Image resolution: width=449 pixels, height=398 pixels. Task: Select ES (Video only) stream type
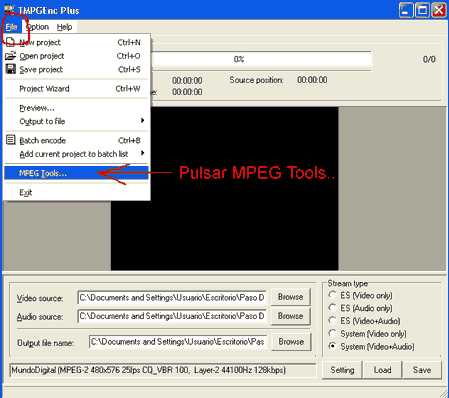pos(361,295)
